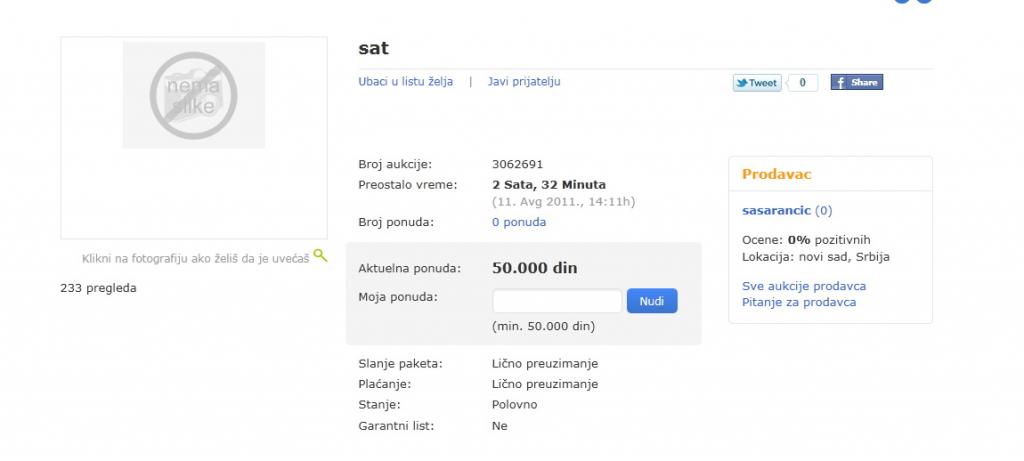
Task: Open 'Sve aukcije prodavca' link
Action: point(804,286)
